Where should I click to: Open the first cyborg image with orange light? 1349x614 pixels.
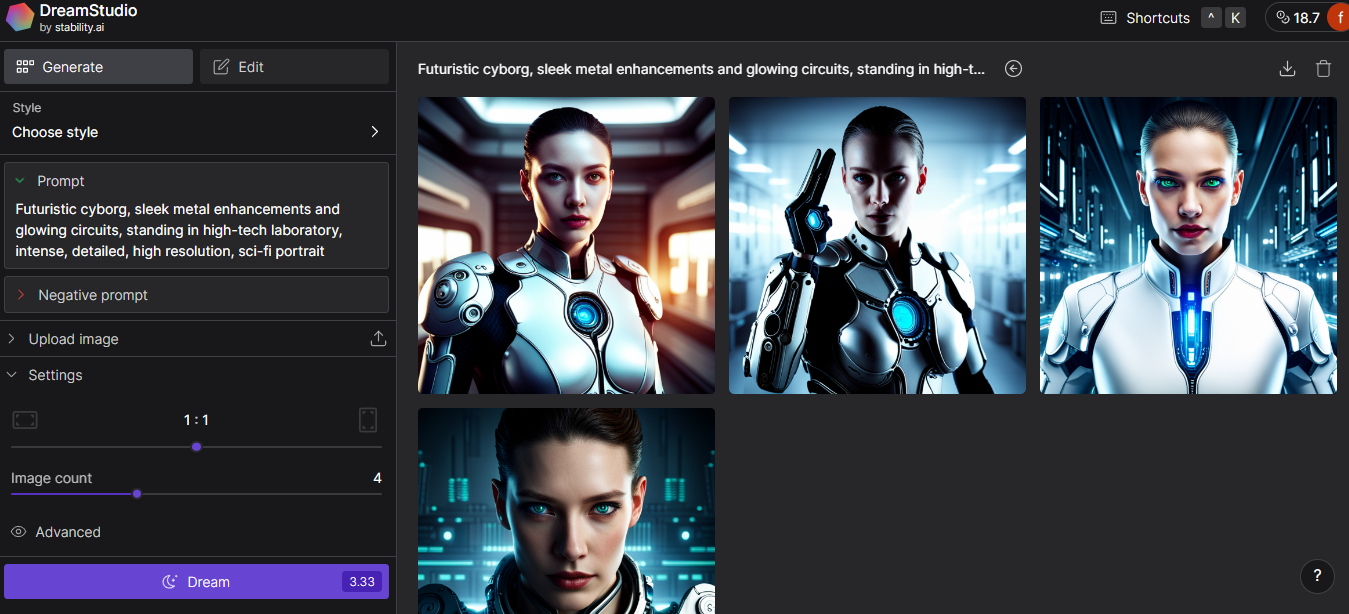coord(566,245)
